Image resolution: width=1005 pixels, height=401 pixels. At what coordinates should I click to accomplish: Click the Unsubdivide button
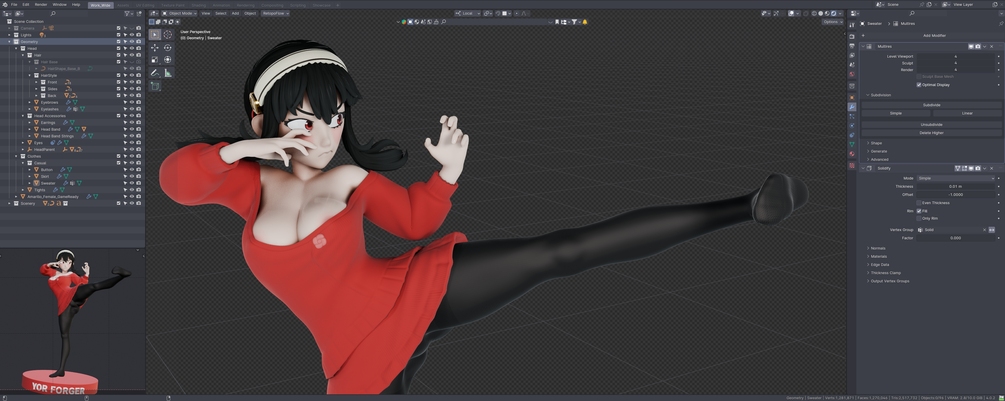931,124
